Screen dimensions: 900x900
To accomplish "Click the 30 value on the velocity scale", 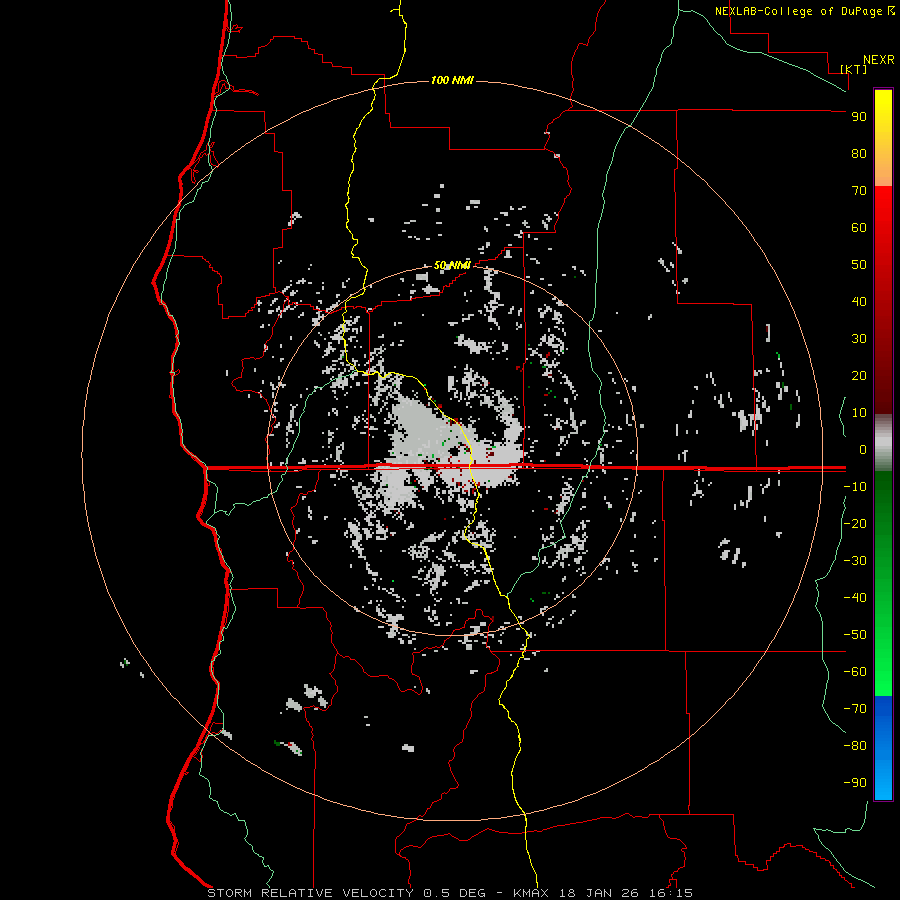I will point(859,339).
